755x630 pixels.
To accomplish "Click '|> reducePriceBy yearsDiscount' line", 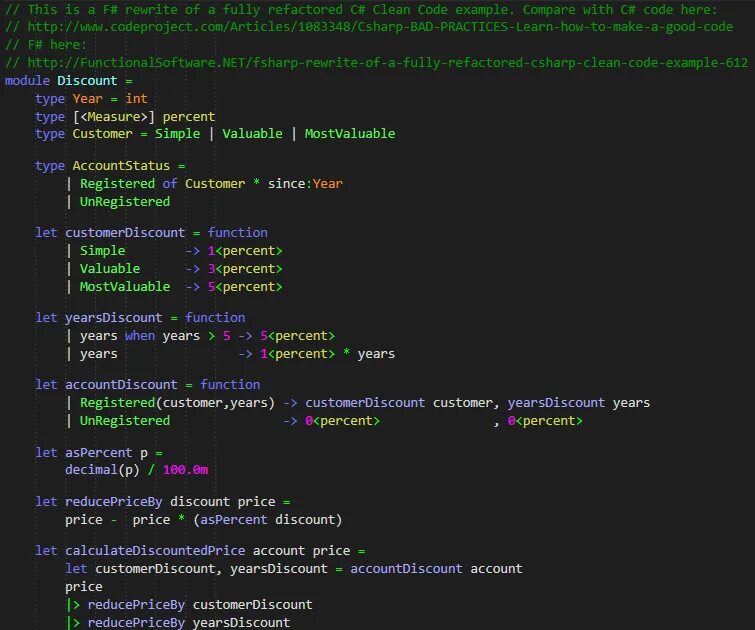I will (178, 622).
